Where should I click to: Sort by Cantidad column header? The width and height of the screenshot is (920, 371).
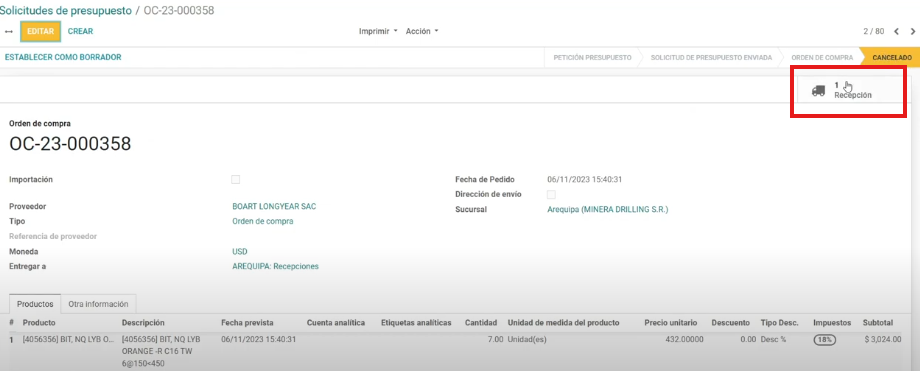coord(481,323)
